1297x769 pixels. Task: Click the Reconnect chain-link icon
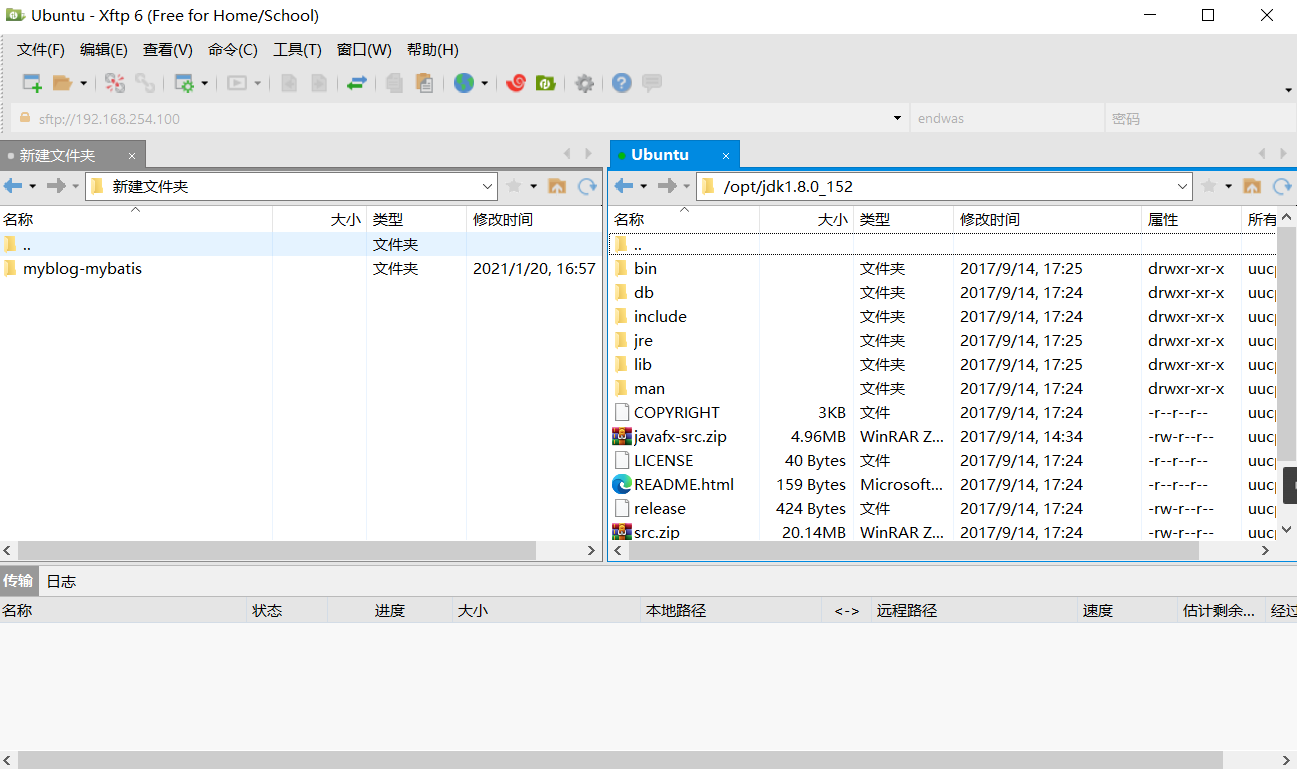[x=145, y=83]
